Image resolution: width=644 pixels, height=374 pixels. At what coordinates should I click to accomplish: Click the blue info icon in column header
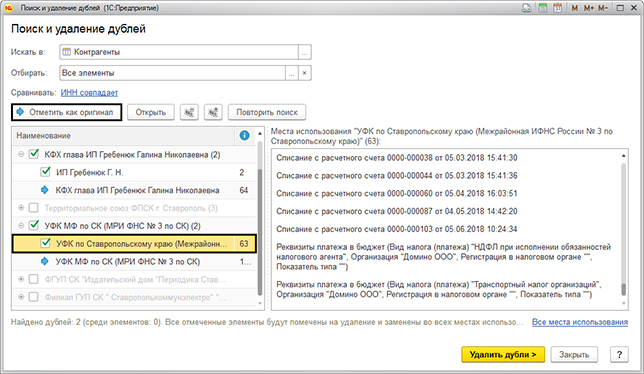pos(244,135)
